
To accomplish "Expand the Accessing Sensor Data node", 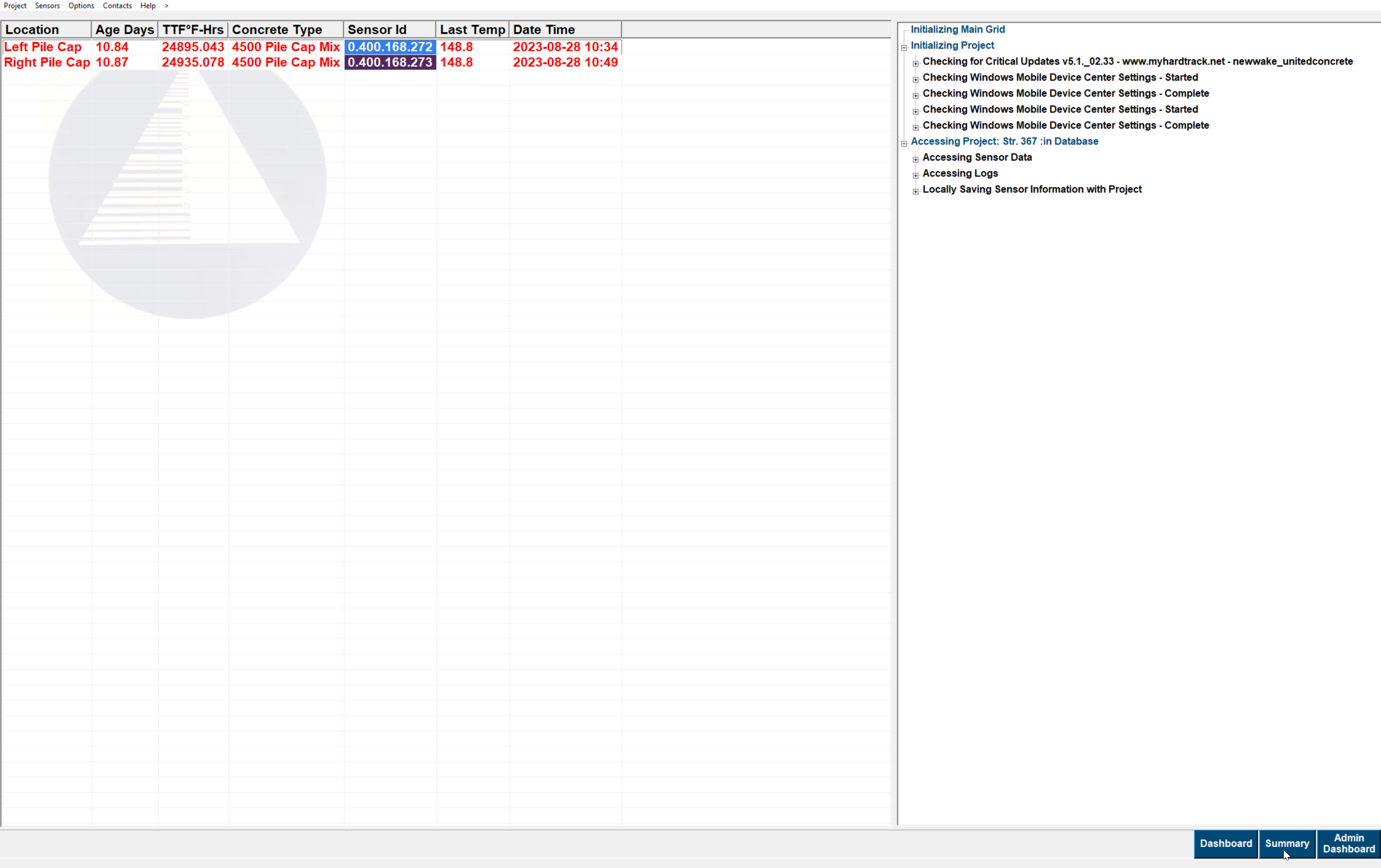I will 915,159.
